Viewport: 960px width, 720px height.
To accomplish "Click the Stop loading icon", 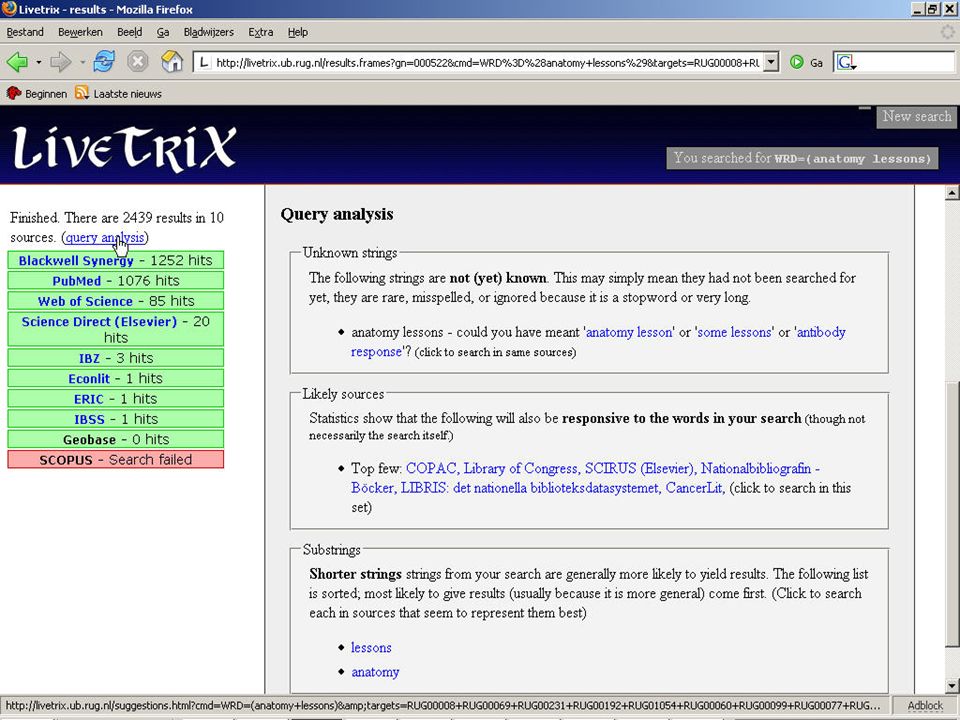I will (x=138, y=62).
